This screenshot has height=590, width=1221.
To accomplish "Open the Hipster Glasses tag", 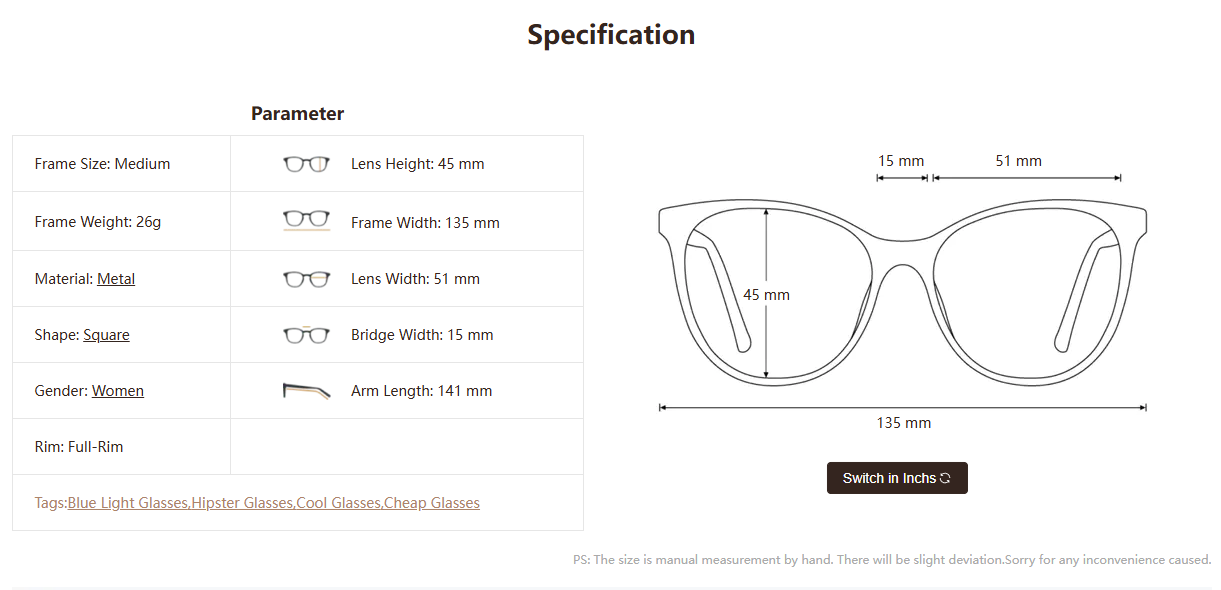I will pyautogui.click(x=243, y=503).
